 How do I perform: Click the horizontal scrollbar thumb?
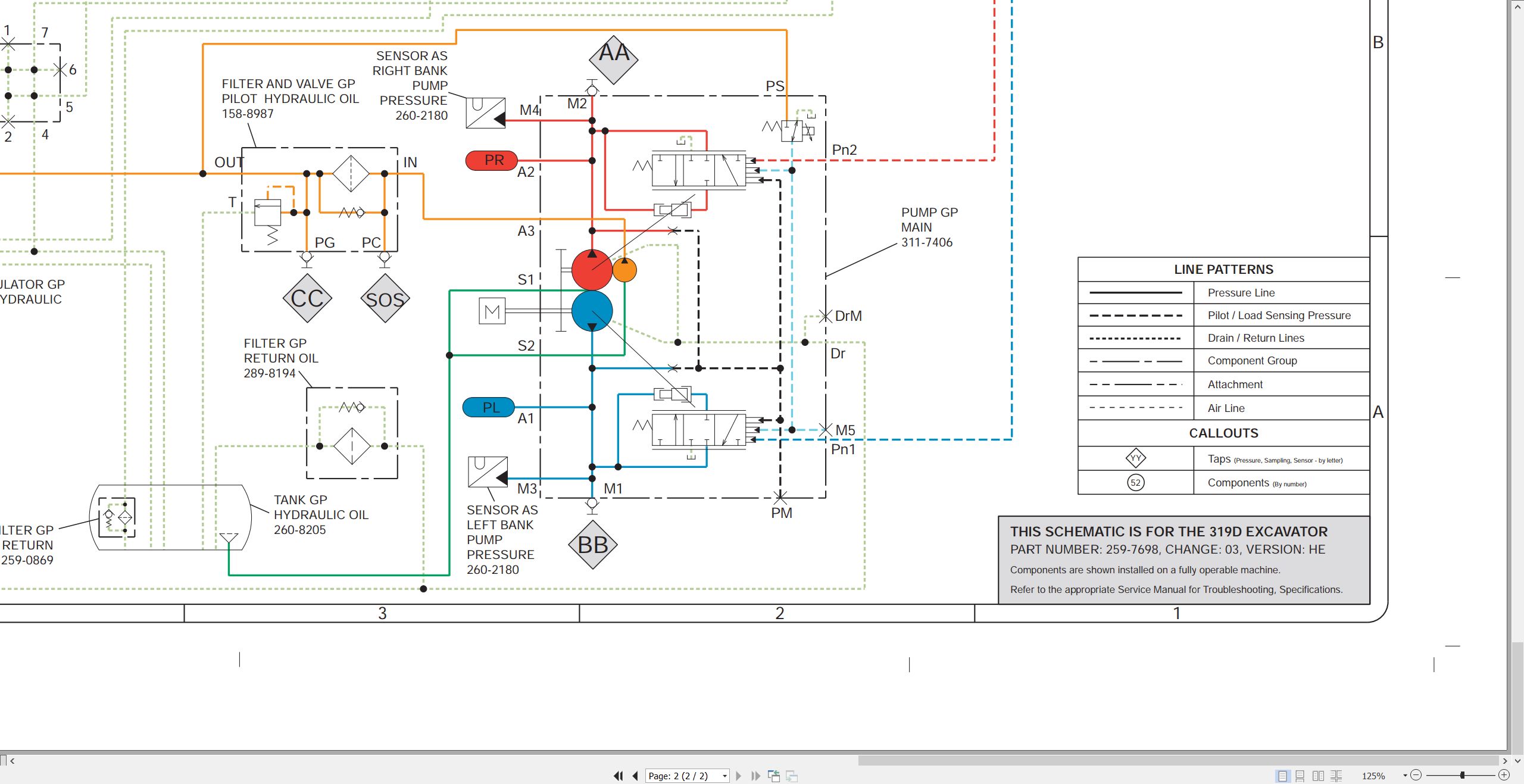1178,760
